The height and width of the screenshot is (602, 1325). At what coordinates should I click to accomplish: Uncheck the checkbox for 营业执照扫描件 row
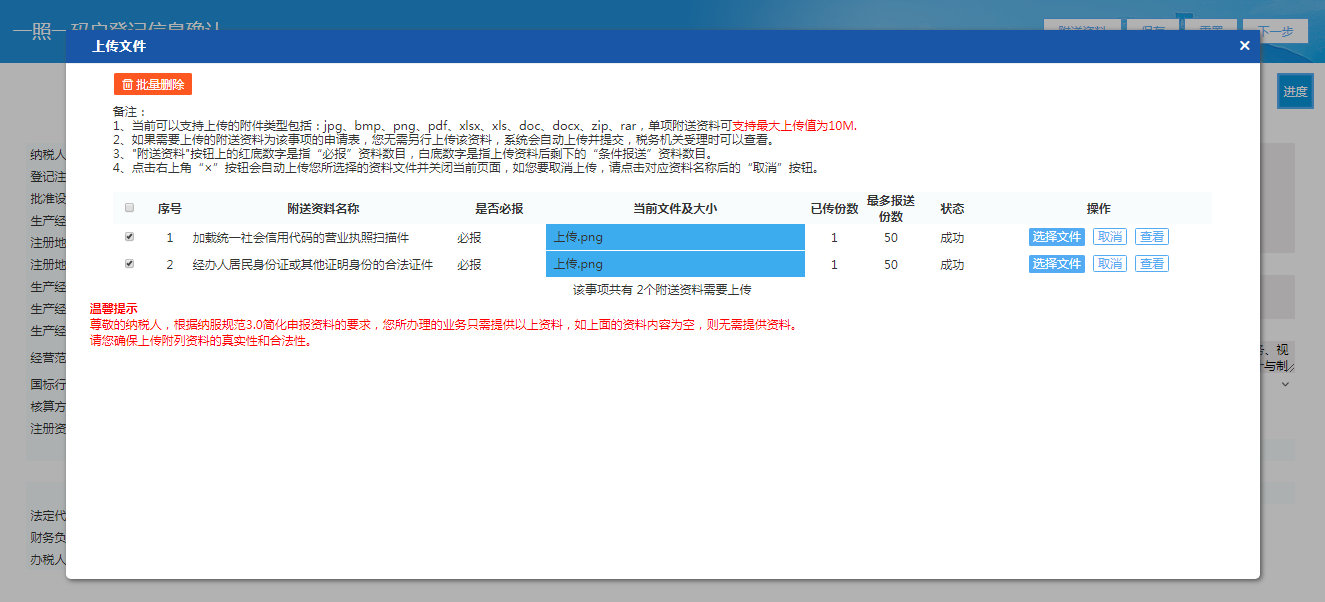coord(128,237)
